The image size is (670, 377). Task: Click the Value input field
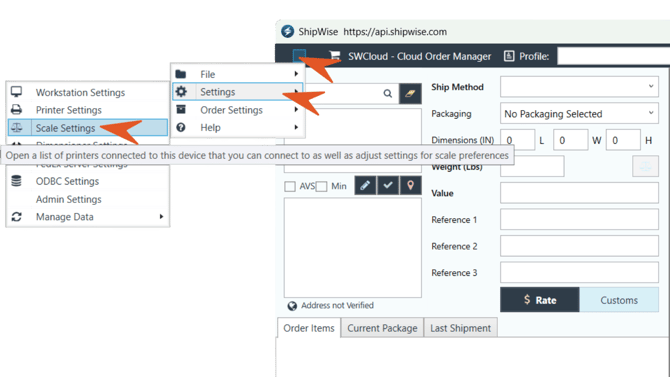[579, 193]
